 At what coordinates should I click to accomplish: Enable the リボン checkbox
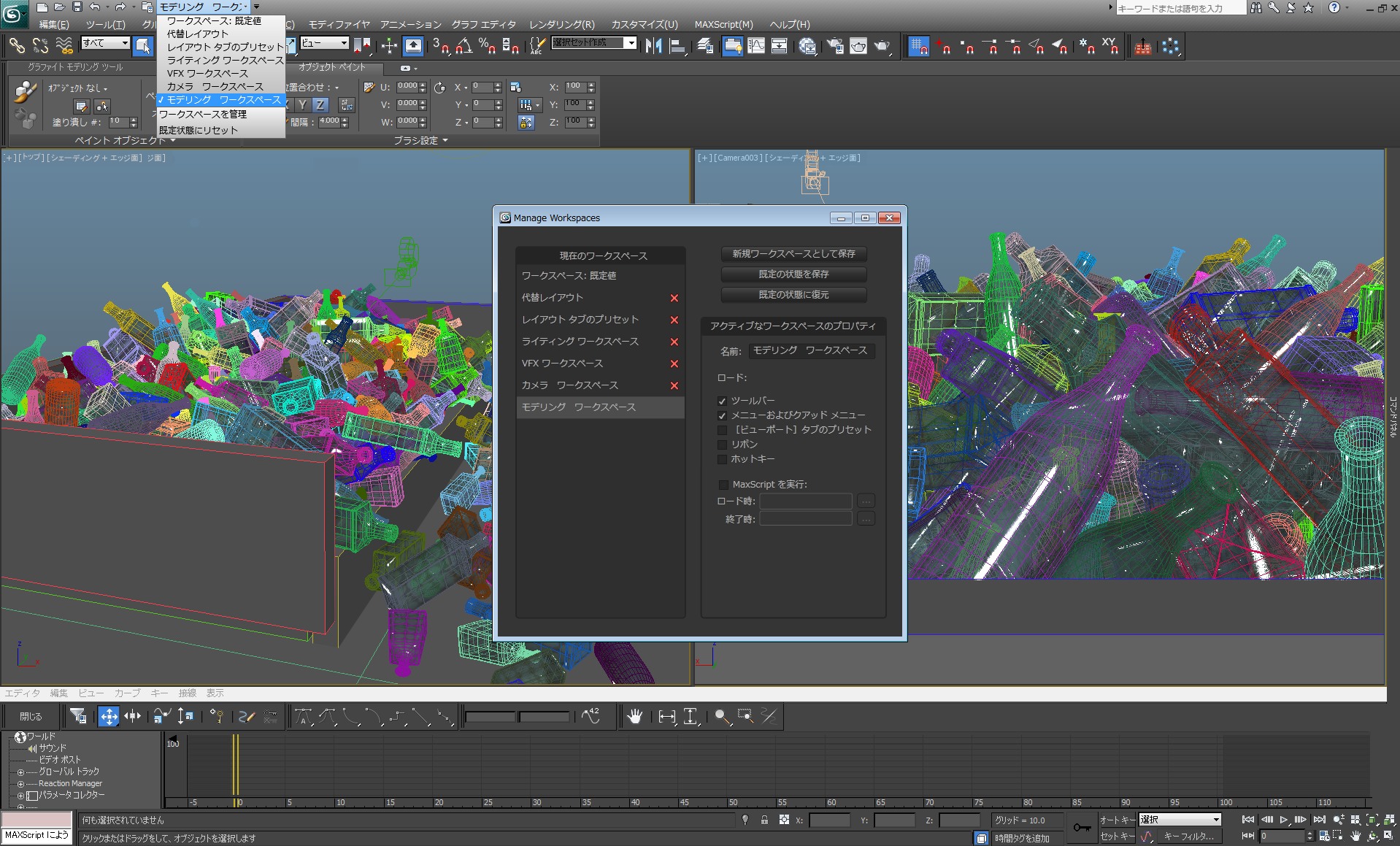pyautogui.click(x=722, y=445)
